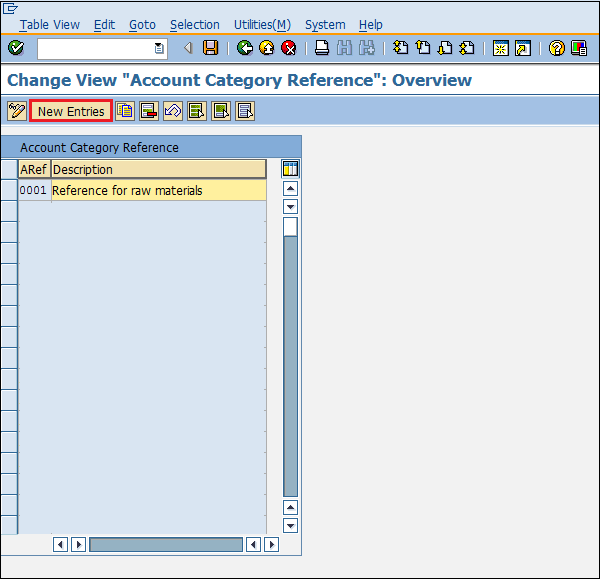Save with the floppy disk icon
This screenshot has height=579, width=600.
(210, 48)
